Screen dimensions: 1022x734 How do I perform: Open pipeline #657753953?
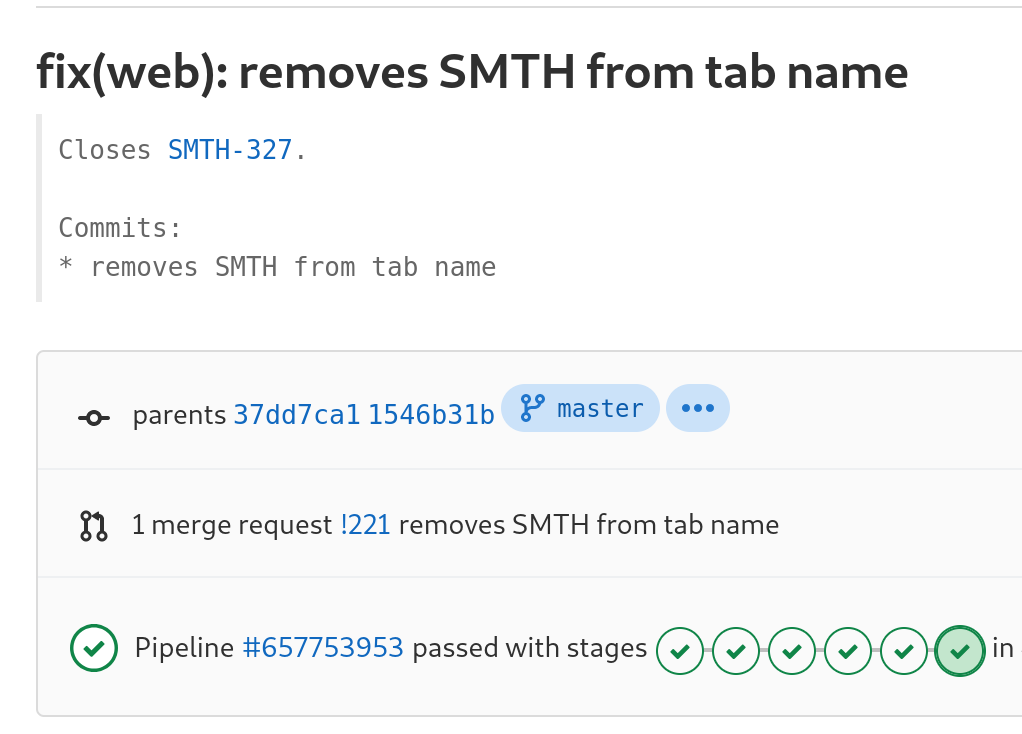(x=324, y=648)
